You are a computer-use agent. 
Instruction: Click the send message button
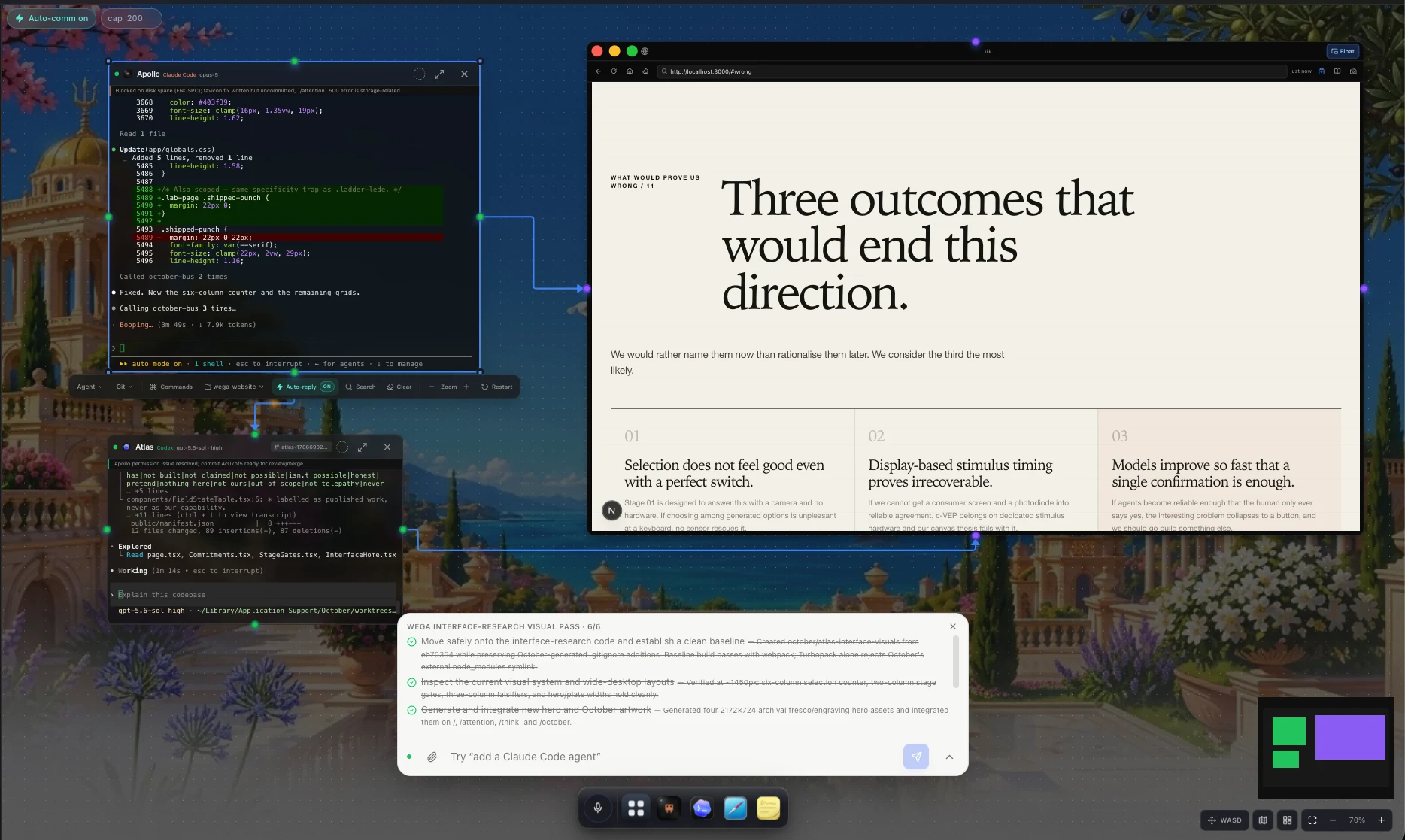(916, 757)
